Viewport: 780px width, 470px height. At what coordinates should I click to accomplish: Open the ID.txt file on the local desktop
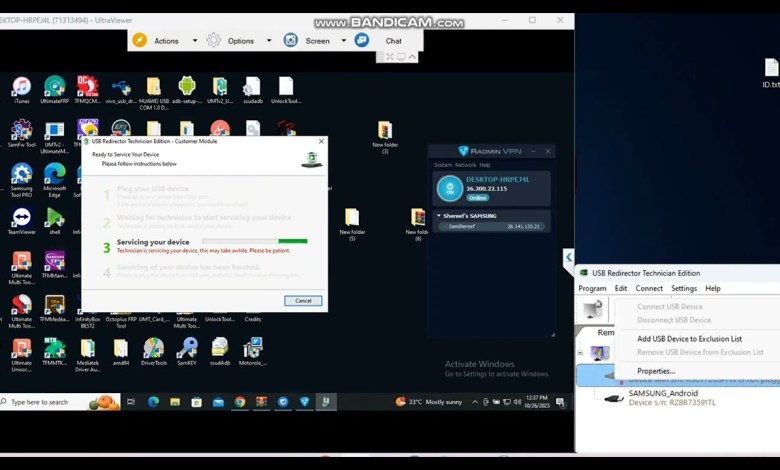point(772,73)
